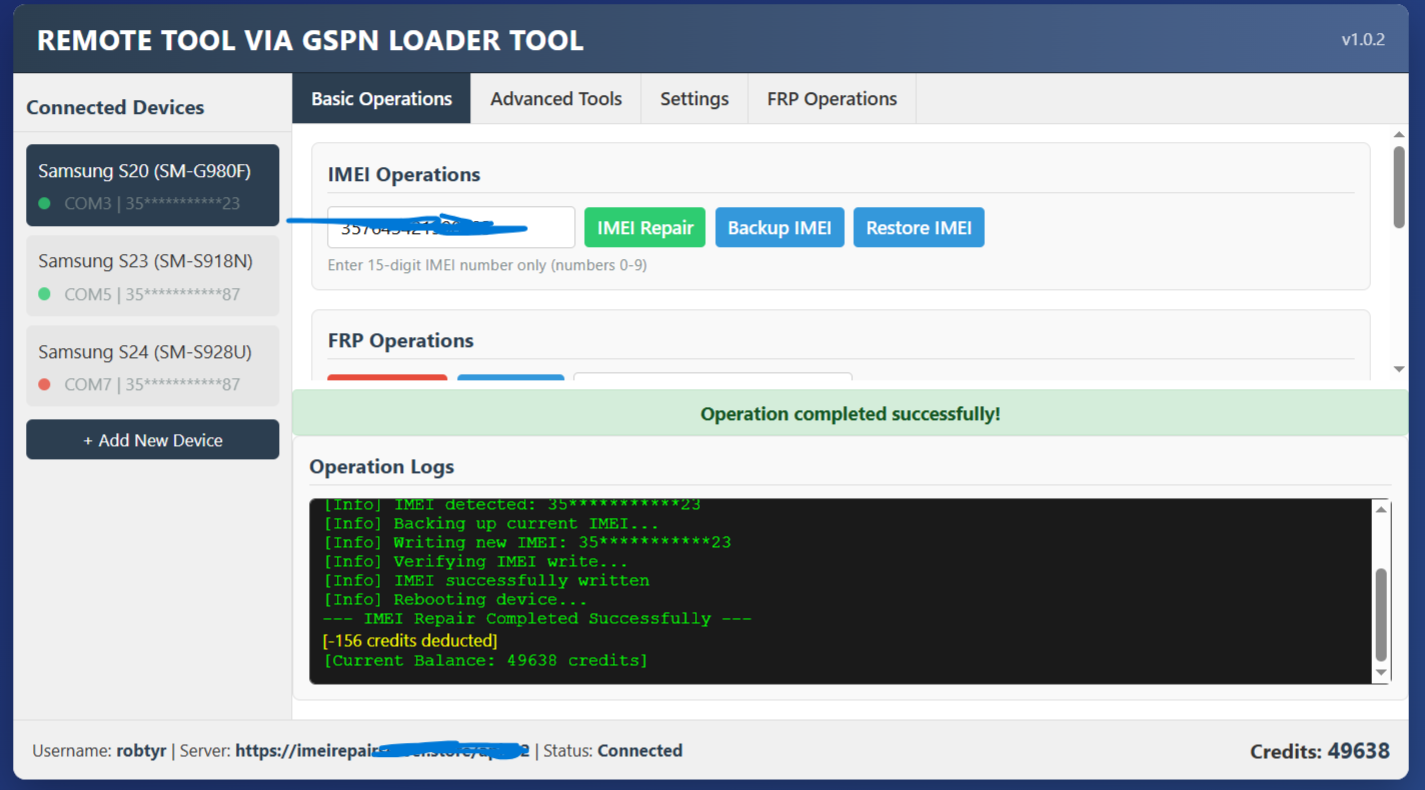Go to the FRP Operations tab
This screenshot has width=1425, height=790.
pyautogui.click(x=831, y=99)
